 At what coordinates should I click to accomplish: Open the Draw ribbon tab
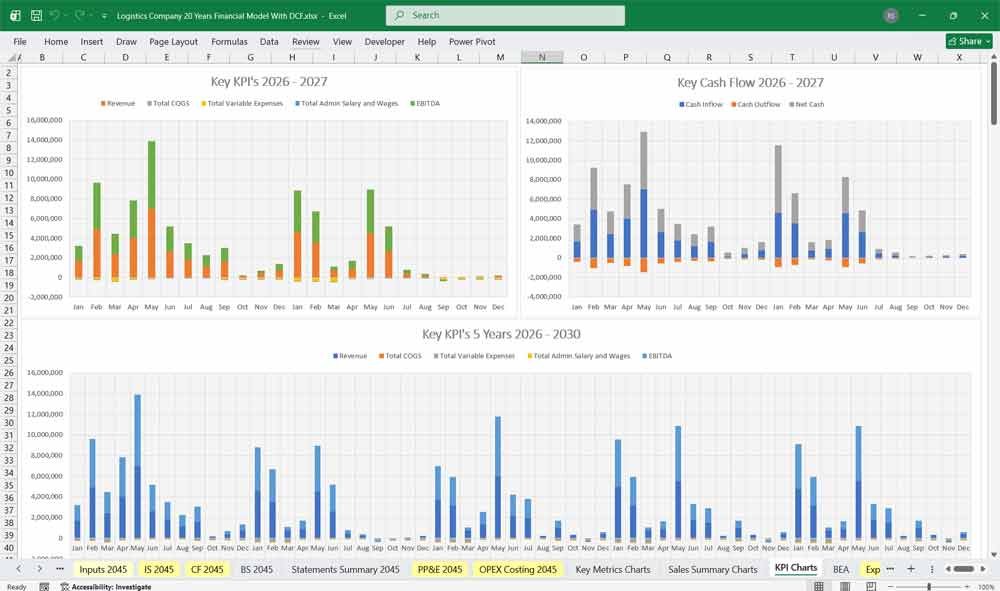[x=126, y=41]
